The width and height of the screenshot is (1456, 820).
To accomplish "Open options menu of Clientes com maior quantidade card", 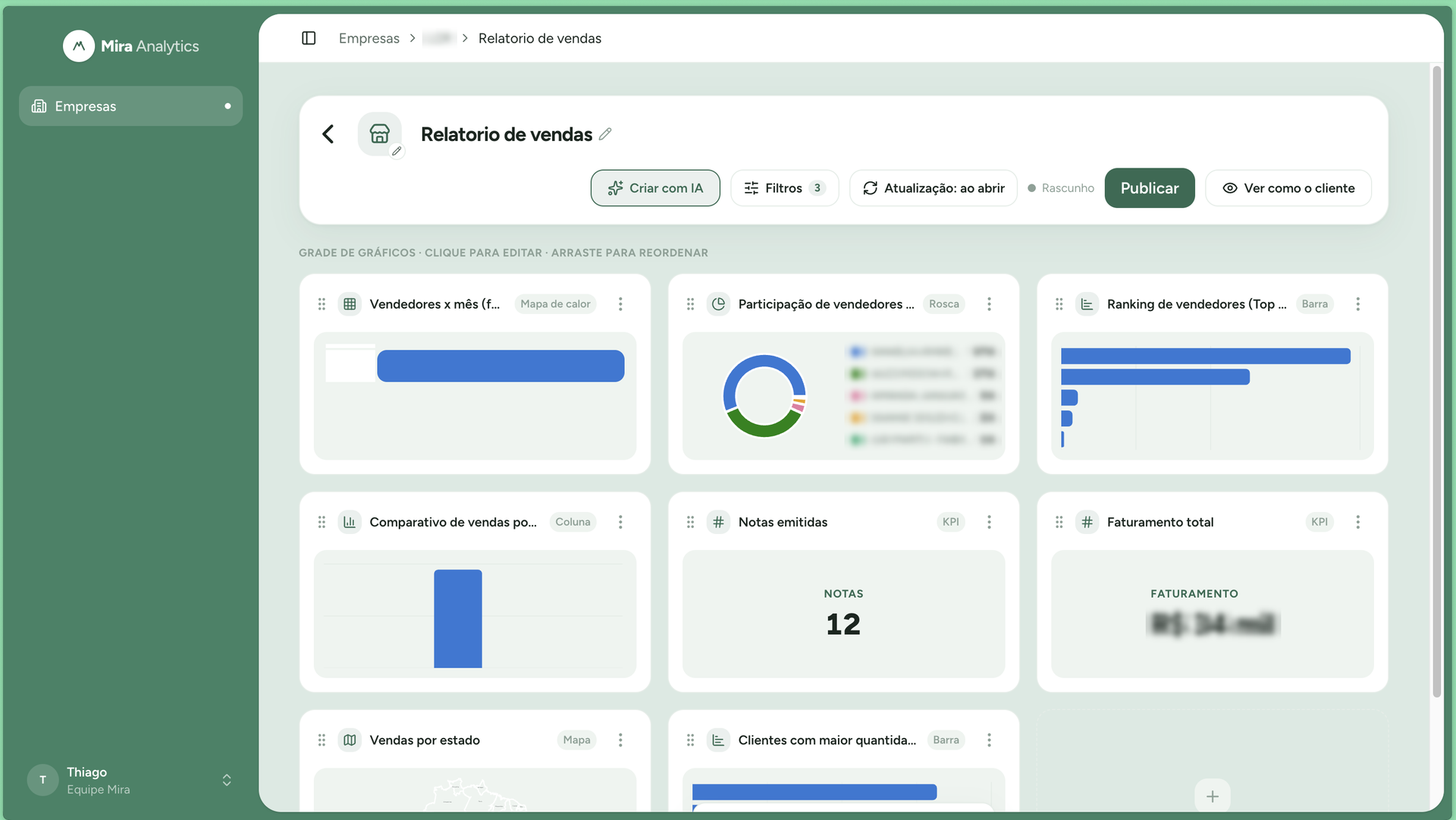I will tap(989, 740).
